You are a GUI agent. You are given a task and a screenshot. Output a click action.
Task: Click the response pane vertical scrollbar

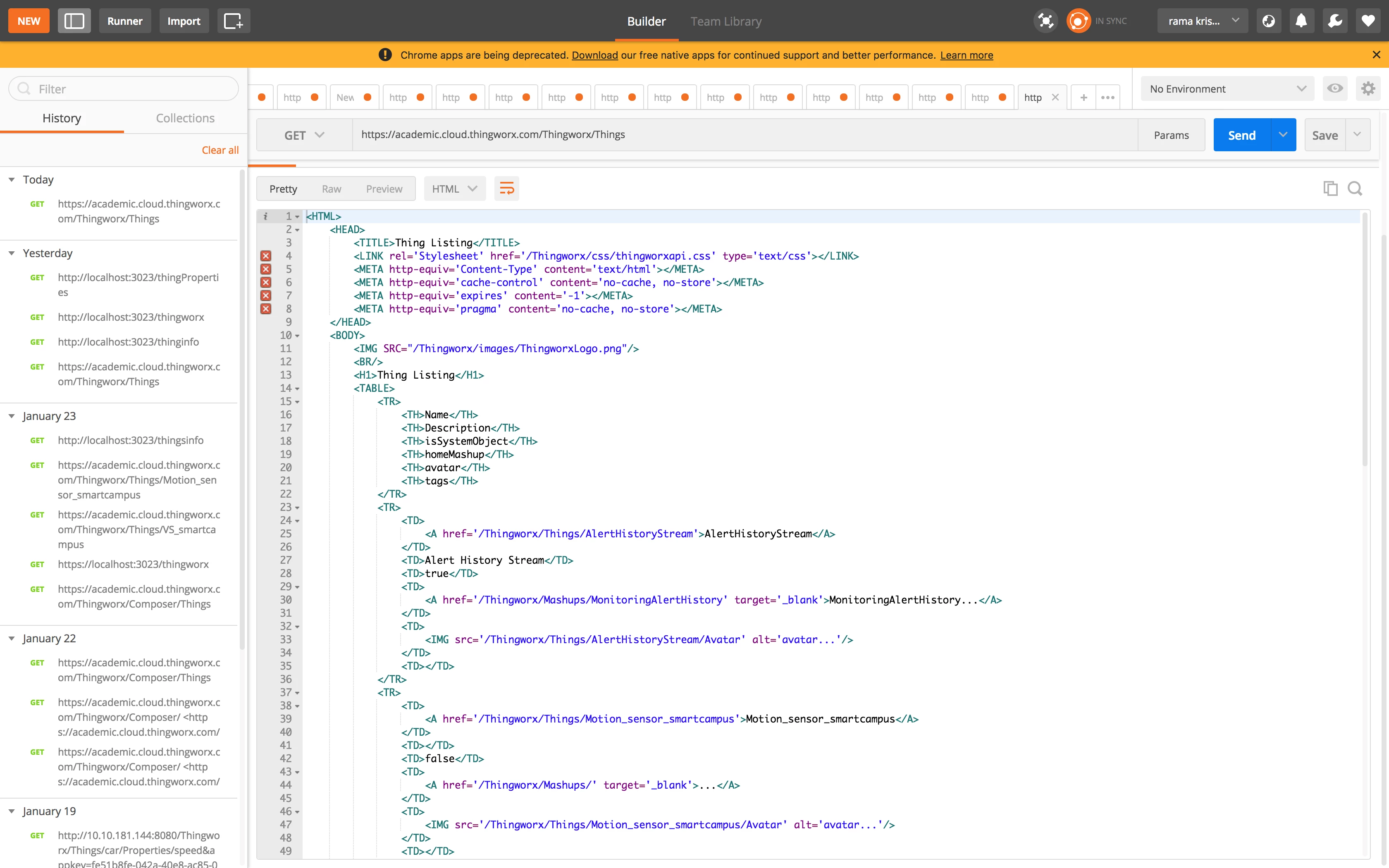(x=1365, y=339)
